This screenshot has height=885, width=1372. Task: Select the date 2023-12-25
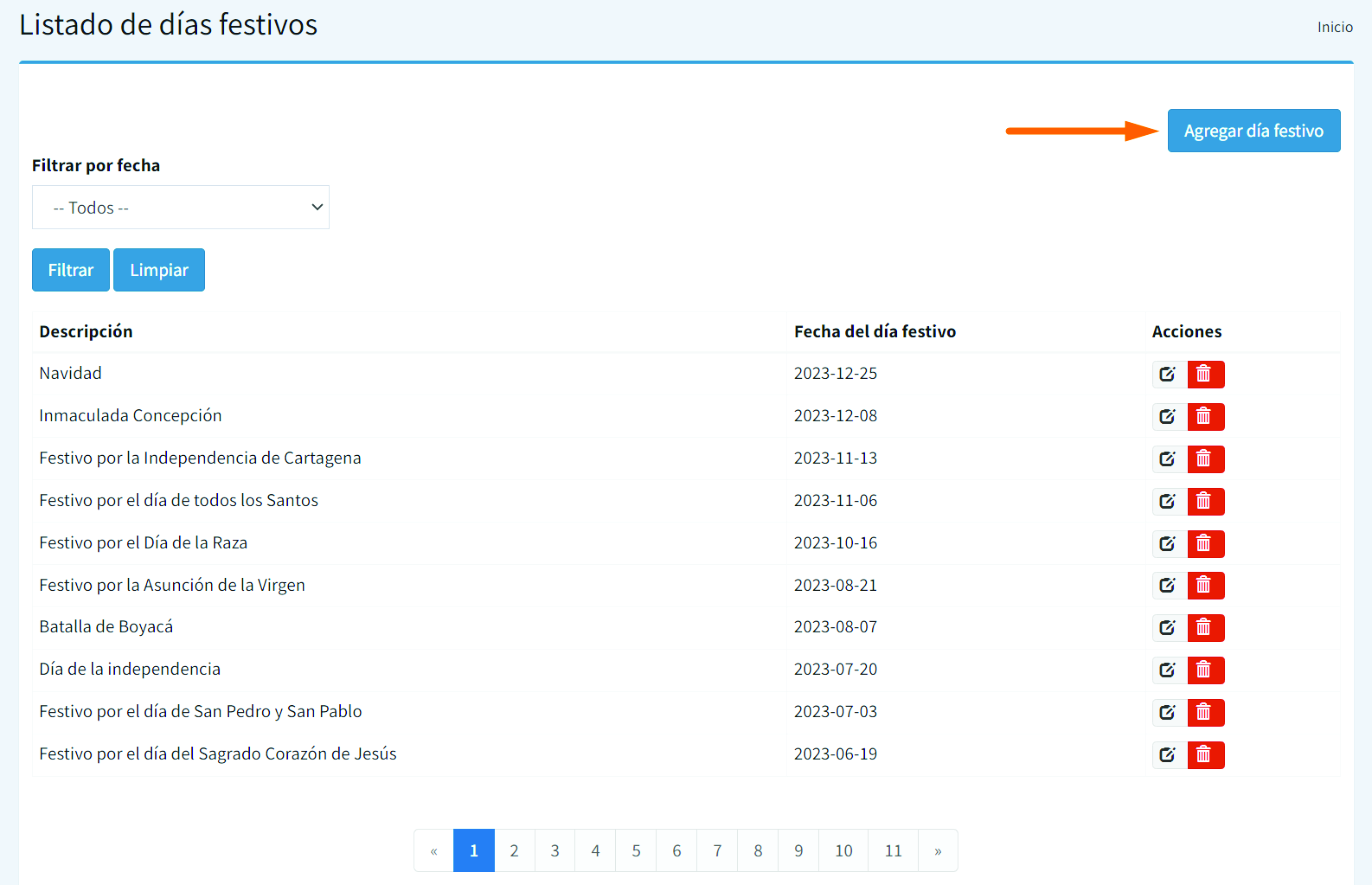point(835,374)
